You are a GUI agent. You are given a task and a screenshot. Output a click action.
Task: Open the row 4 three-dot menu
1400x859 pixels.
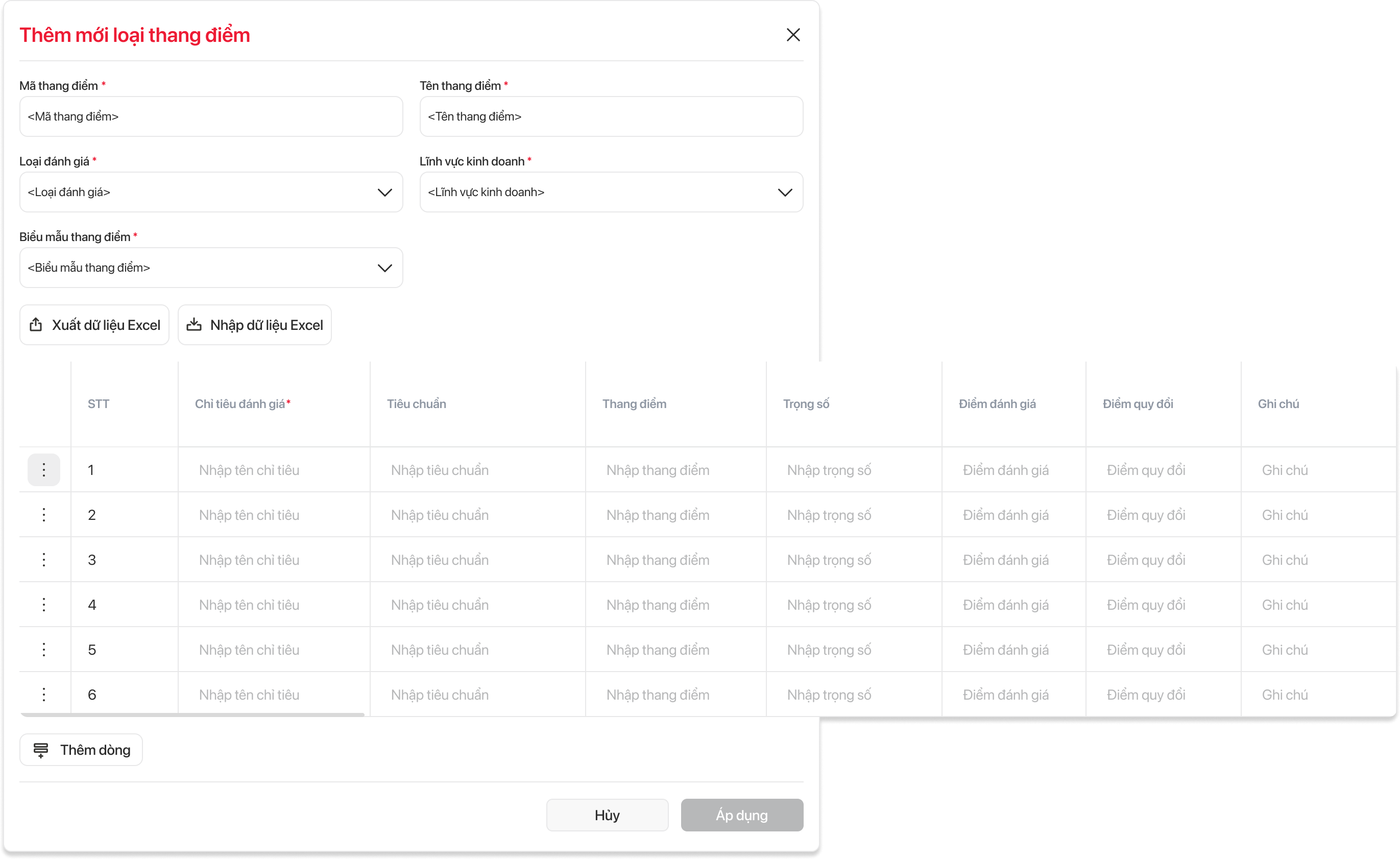[44, 604]
